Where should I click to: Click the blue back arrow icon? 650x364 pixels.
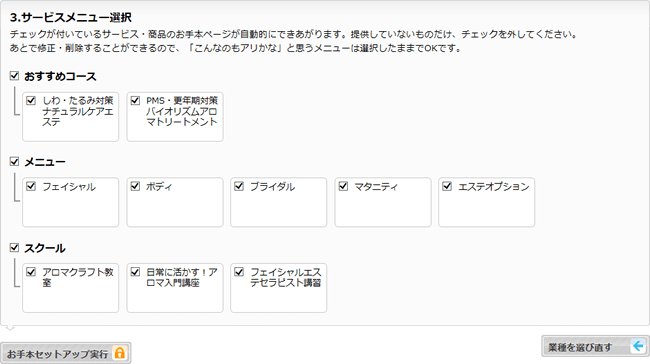click(638, 345)
